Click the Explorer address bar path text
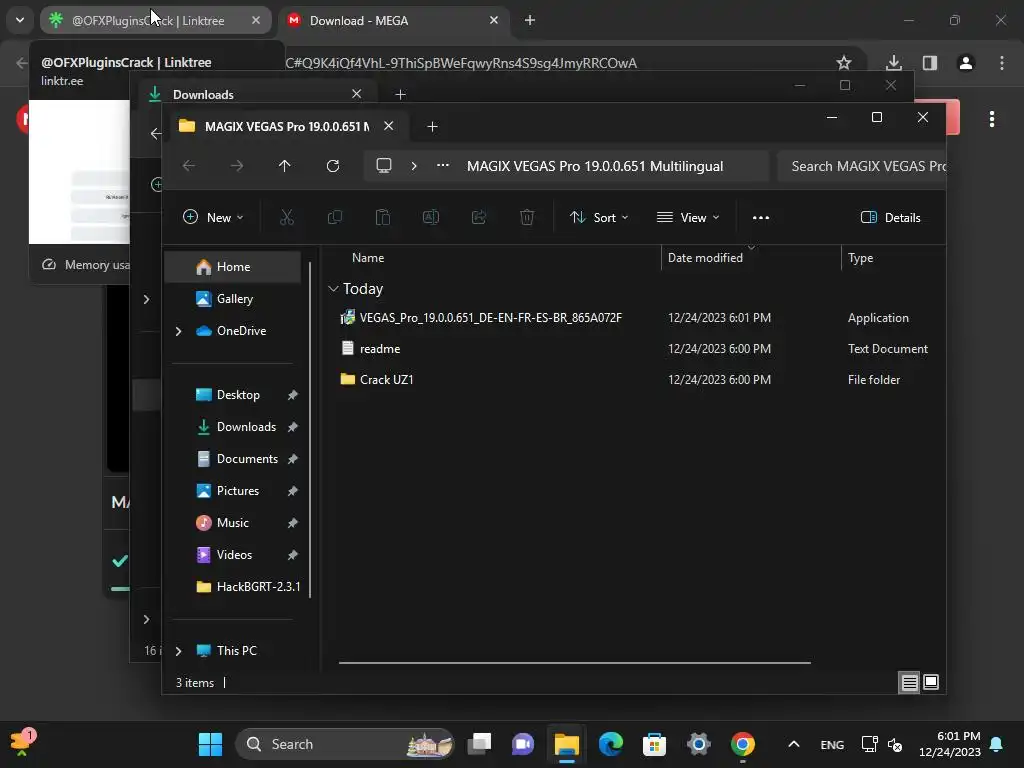 pos(595,166)
